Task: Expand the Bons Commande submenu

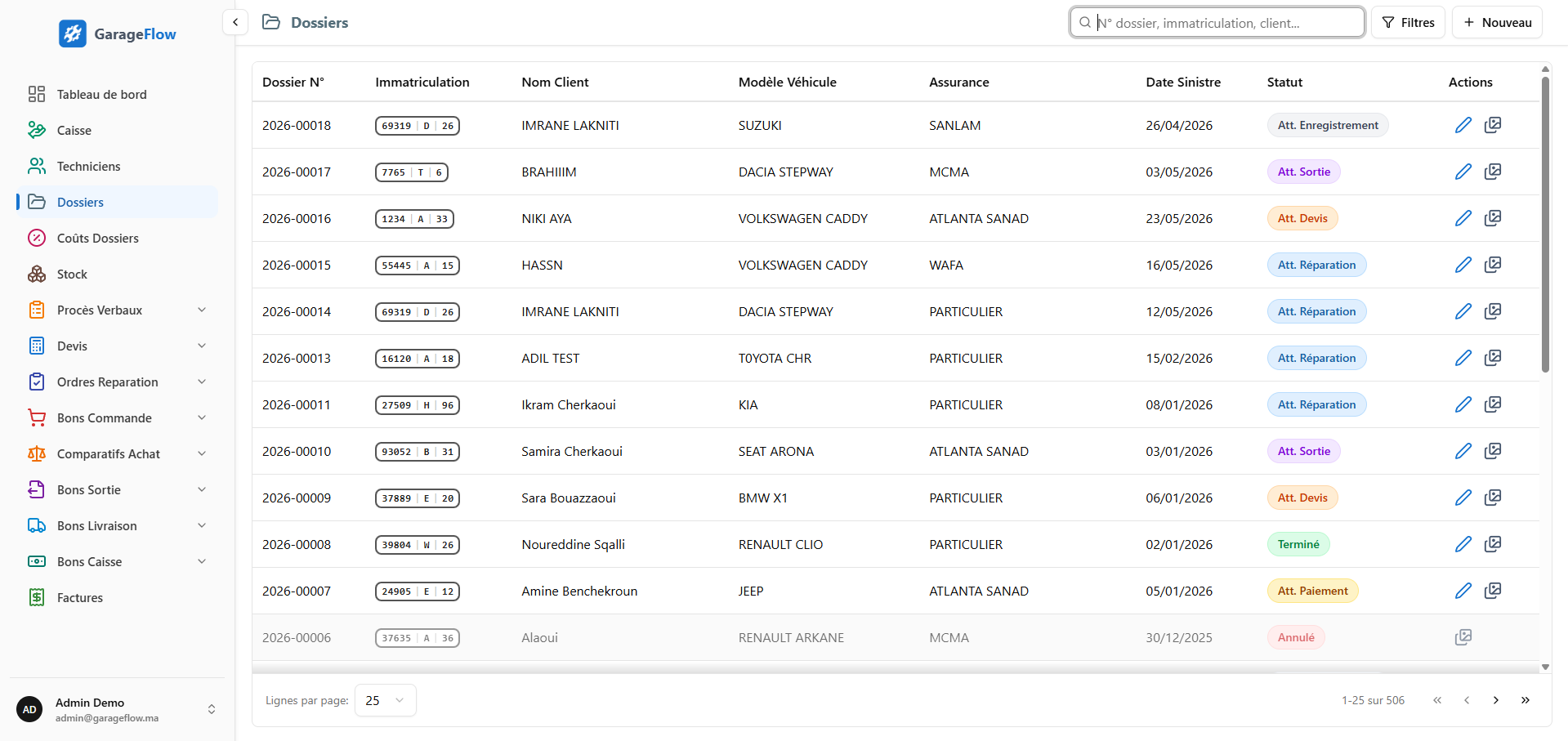Action: 202,417
